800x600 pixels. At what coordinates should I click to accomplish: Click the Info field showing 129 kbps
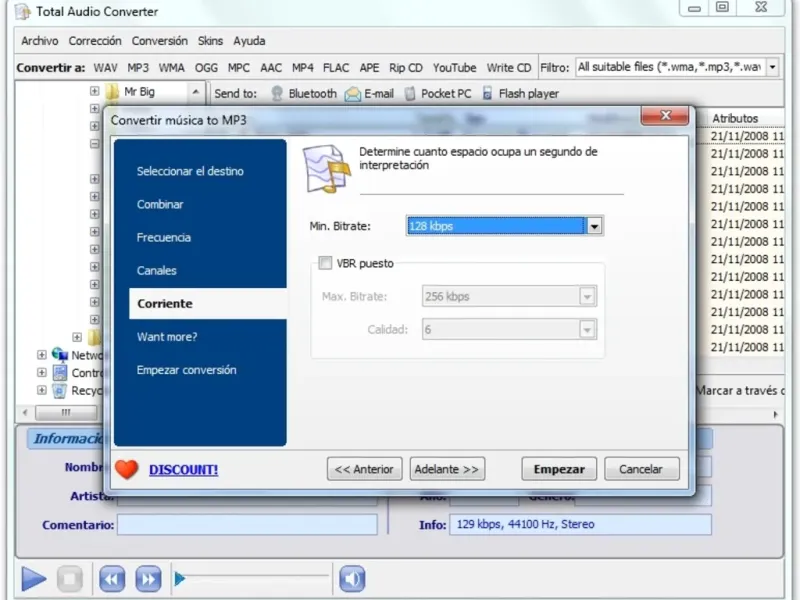coord(581,524)
